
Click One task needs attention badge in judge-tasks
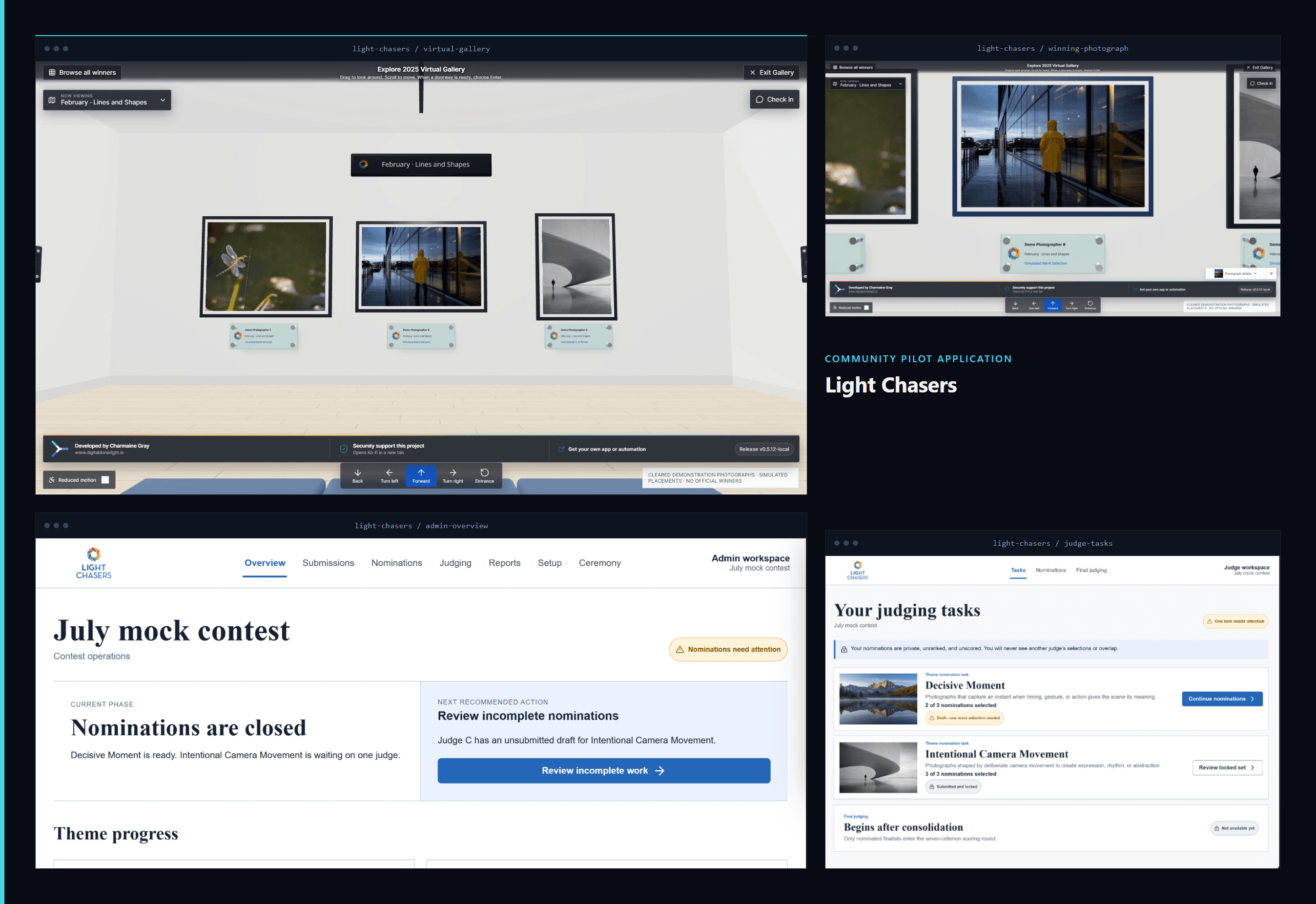coord(1235,621)
